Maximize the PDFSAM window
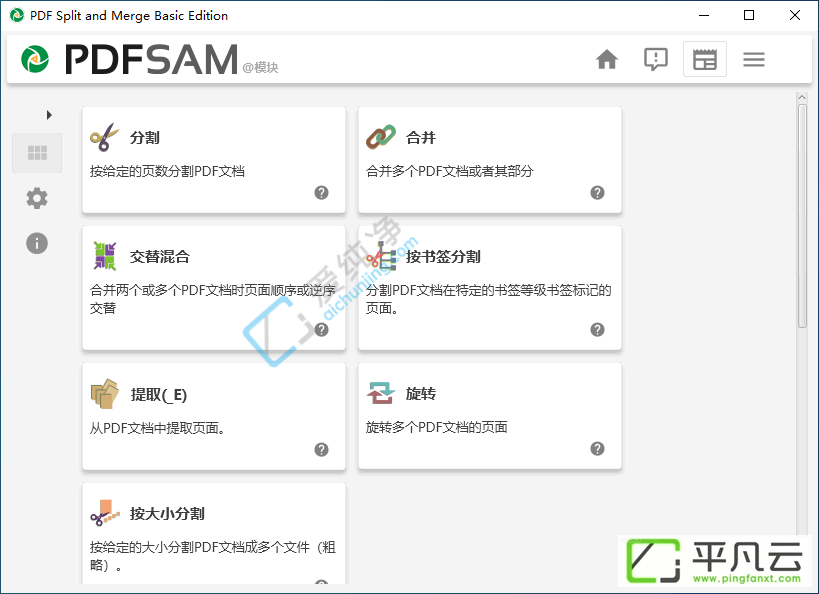Image resolution: width=819 pixels, height=594 pixels. (x=749, y=15)
